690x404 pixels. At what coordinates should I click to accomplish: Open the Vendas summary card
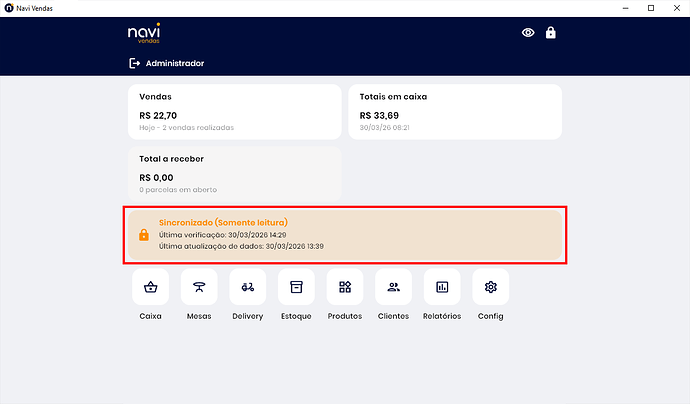pos(235,112)
